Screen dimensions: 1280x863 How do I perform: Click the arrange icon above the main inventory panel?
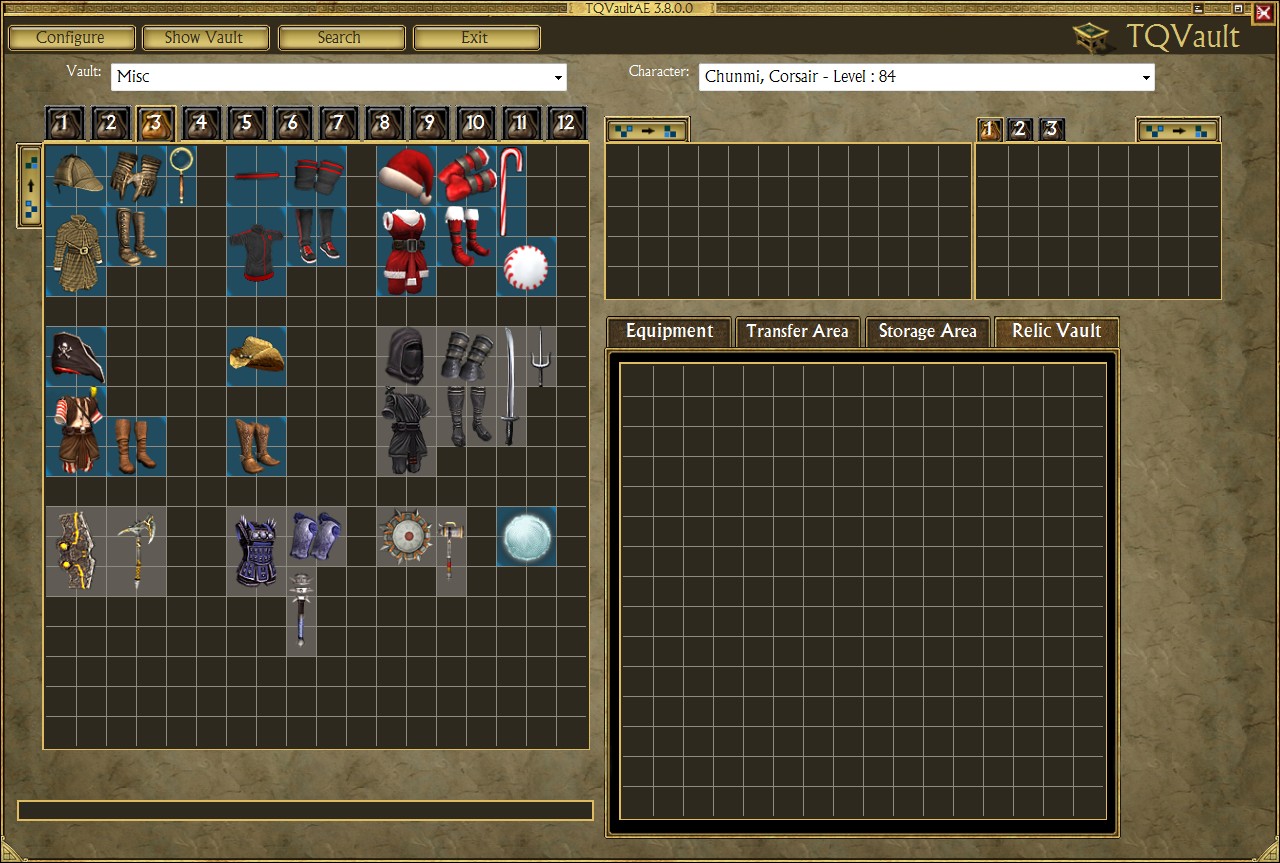647,130
